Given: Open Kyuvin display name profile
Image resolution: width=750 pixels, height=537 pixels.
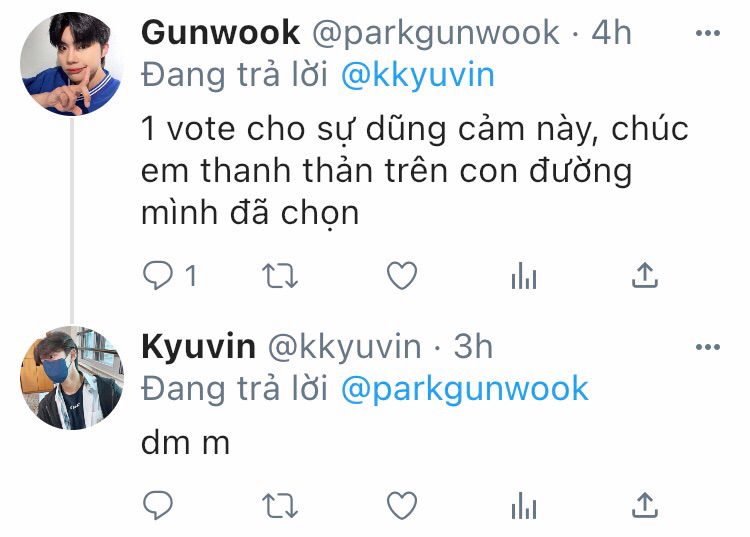Looking at the screenshot, I should pyautogui.click(x=199, y=347).
